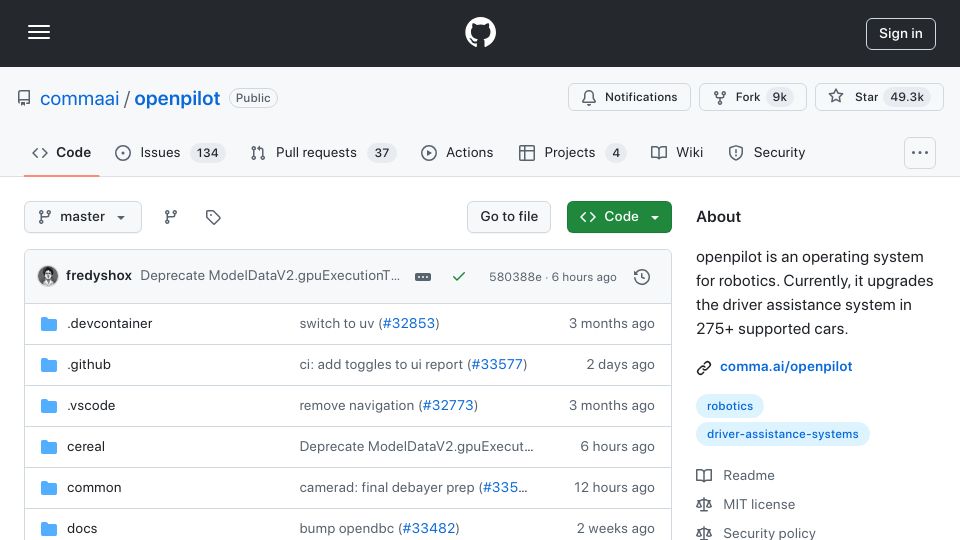Screen dimensions: 960x540
Task: Click the green check status icon
Action: coord(459,277)
